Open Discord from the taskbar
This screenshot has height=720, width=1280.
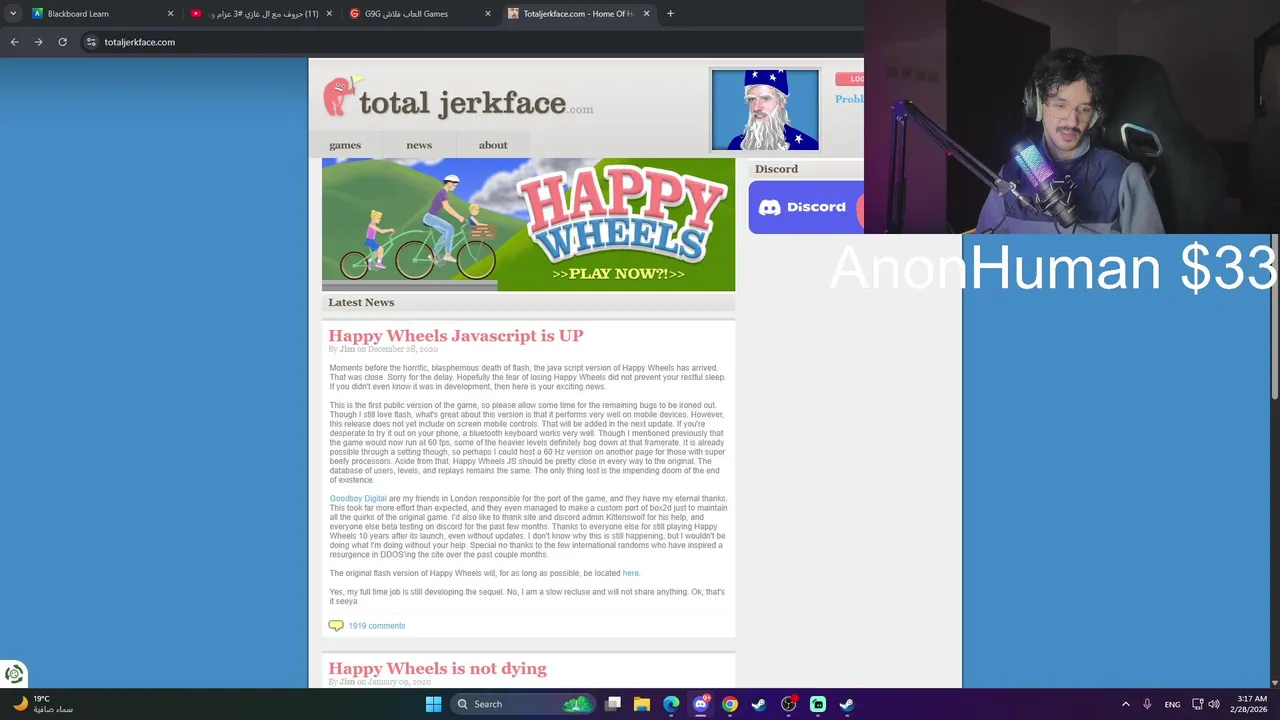tap(700, 704)
